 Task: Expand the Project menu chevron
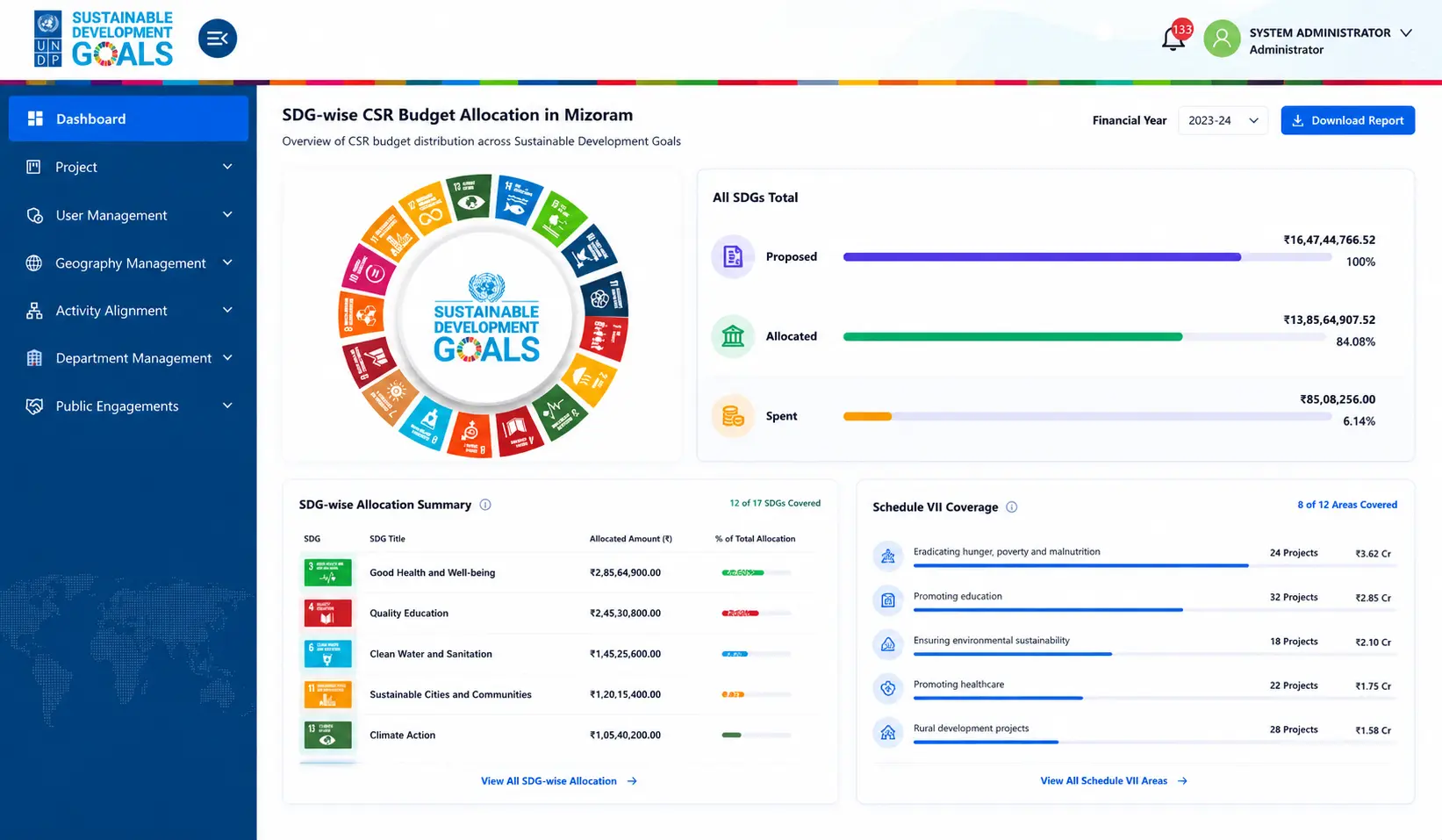227,167
